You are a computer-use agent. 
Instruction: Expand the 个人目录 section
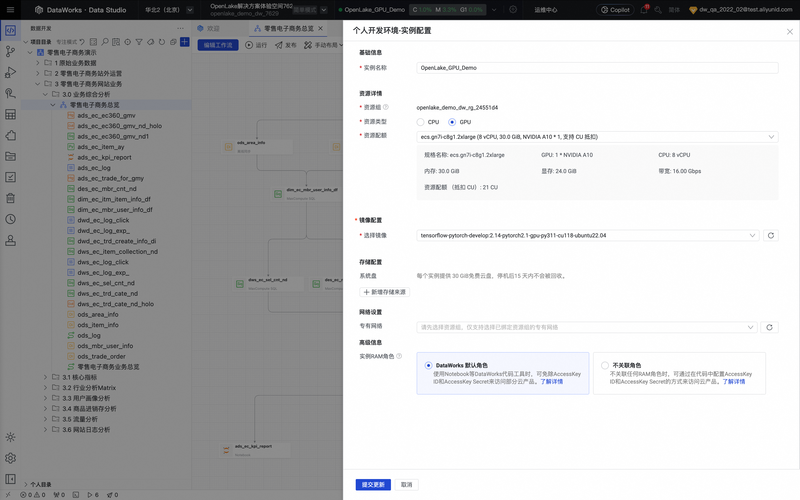coord(26,484)
